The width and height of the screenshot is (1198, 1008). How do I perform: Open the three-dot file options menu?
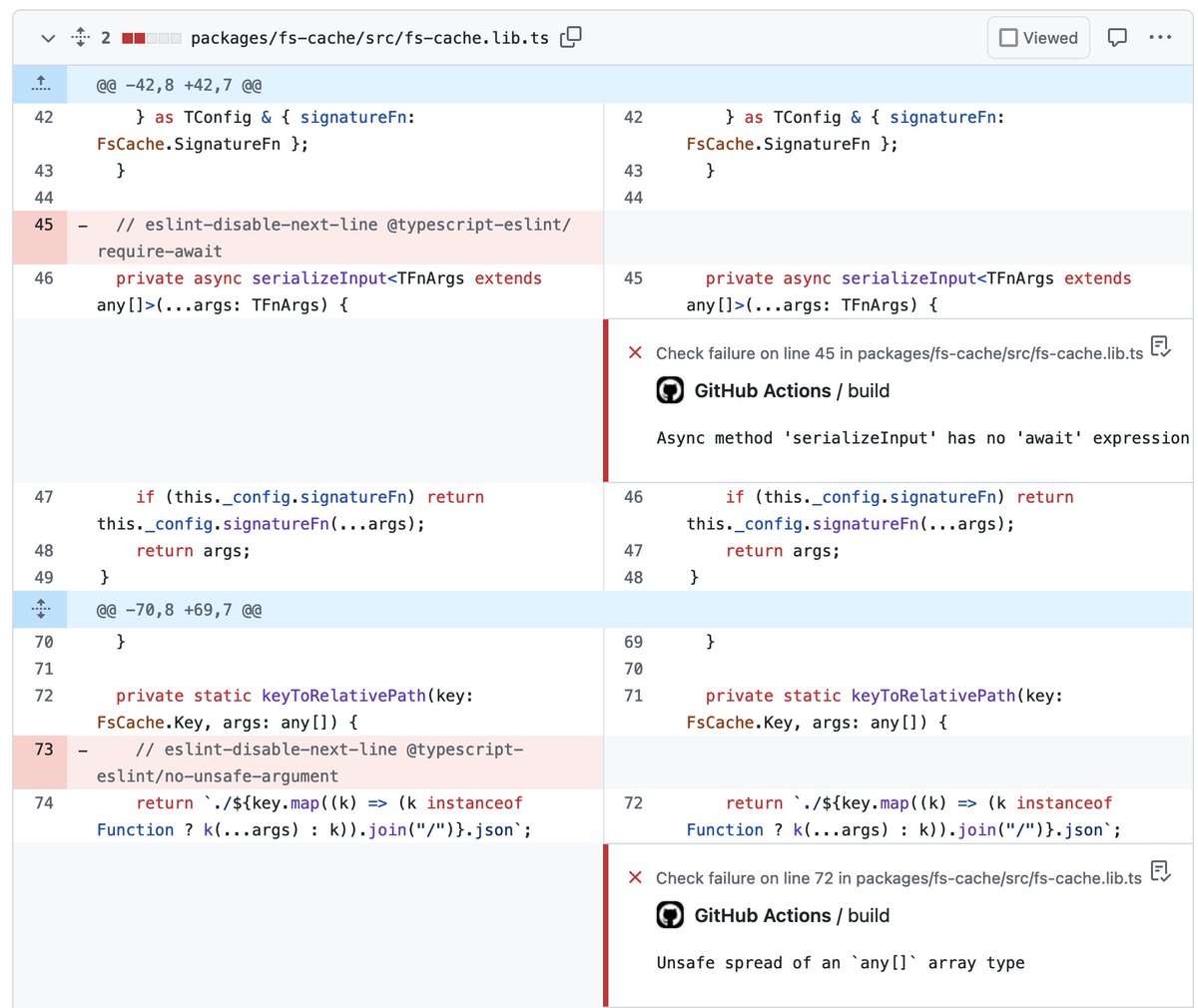pyautogui.click(x=1159, y=38)
